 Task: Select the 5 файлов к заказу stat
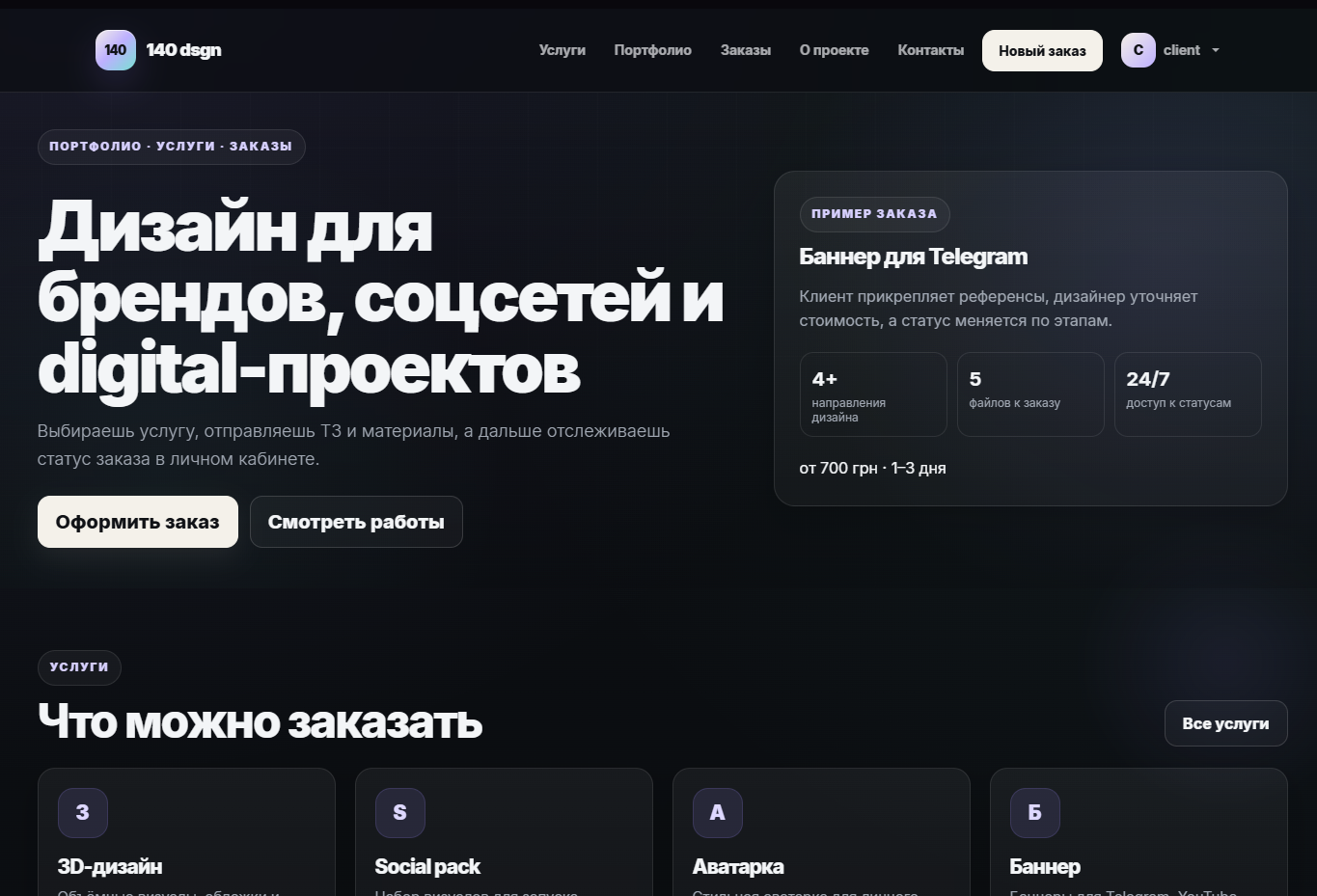coord(1030,394)
